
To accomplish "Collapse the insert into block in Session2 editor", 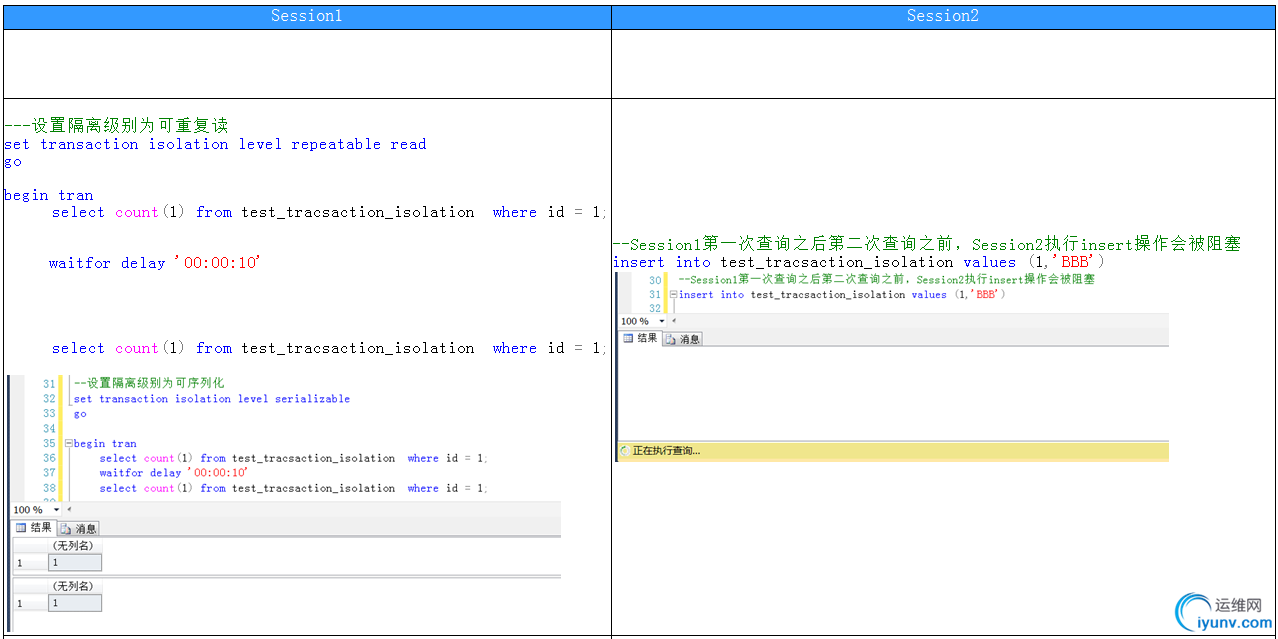I will [674, 295].
